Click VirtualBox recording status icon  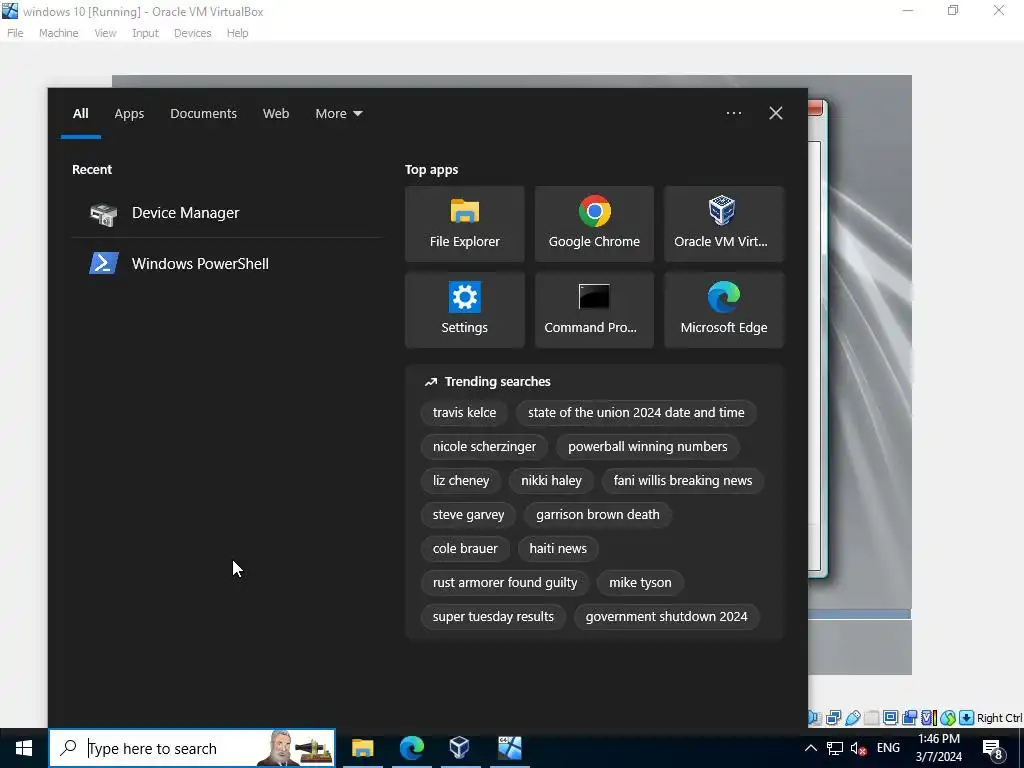tap(909, 718)
